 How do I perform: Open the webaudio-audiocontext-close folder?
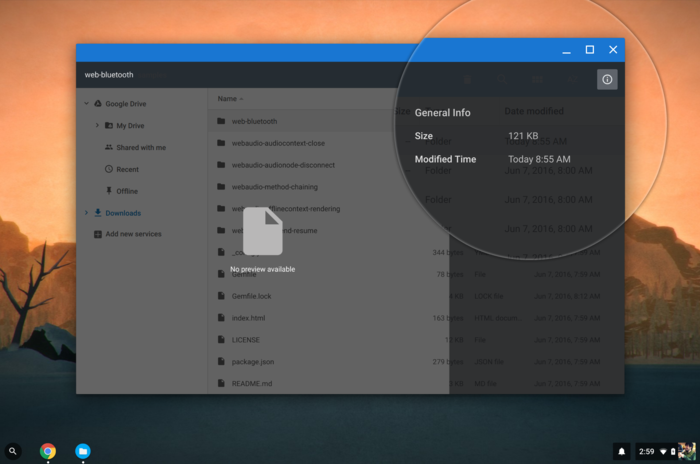[278, 143]
